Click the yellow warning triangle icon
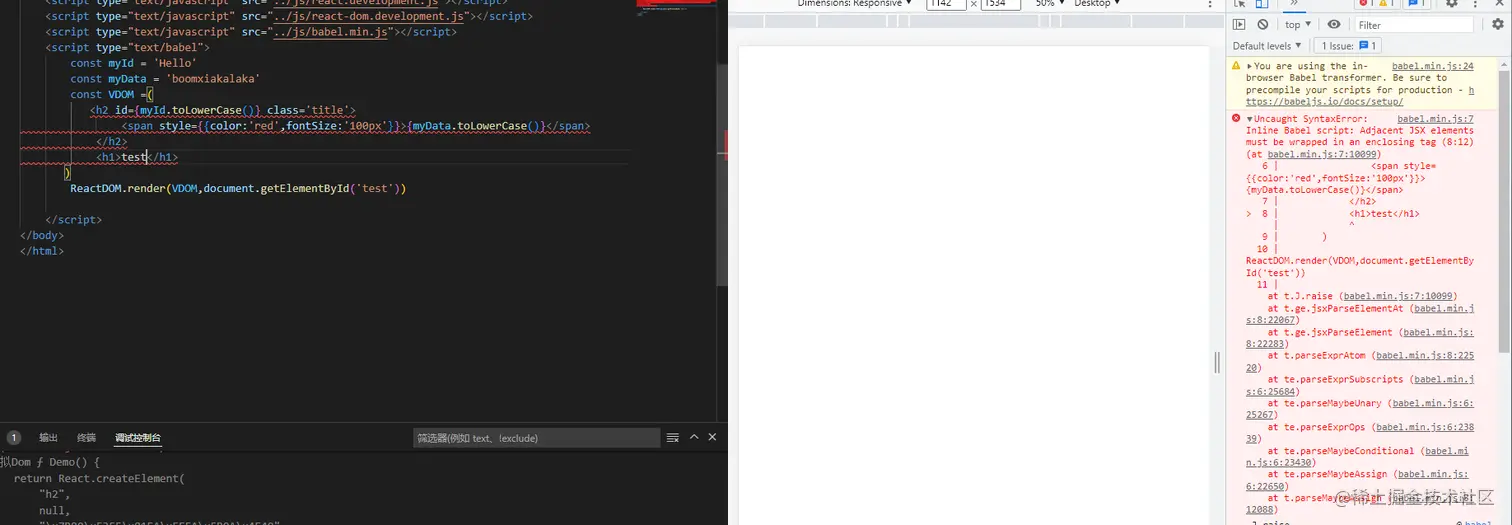The width and height of the screenshot is (1512, 525). [1236, 66]
